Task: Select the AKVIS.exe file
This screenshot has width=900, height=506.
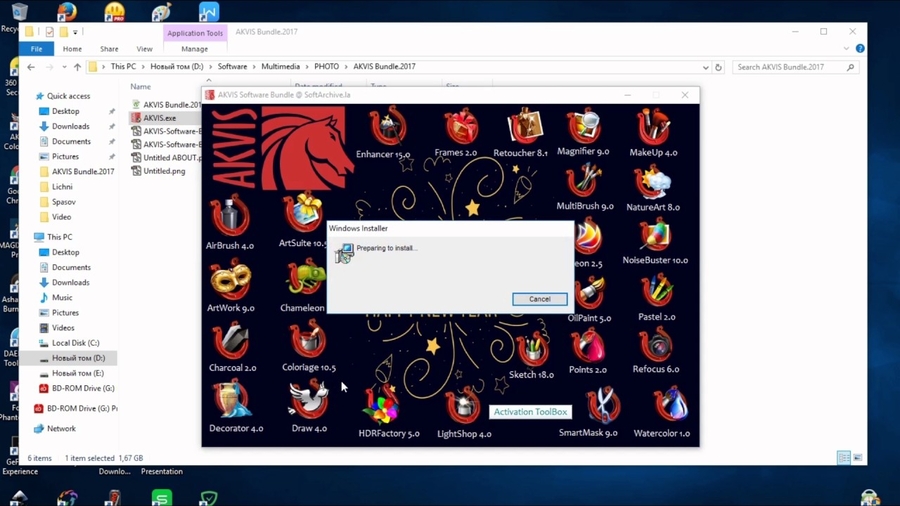Action: 159,118
